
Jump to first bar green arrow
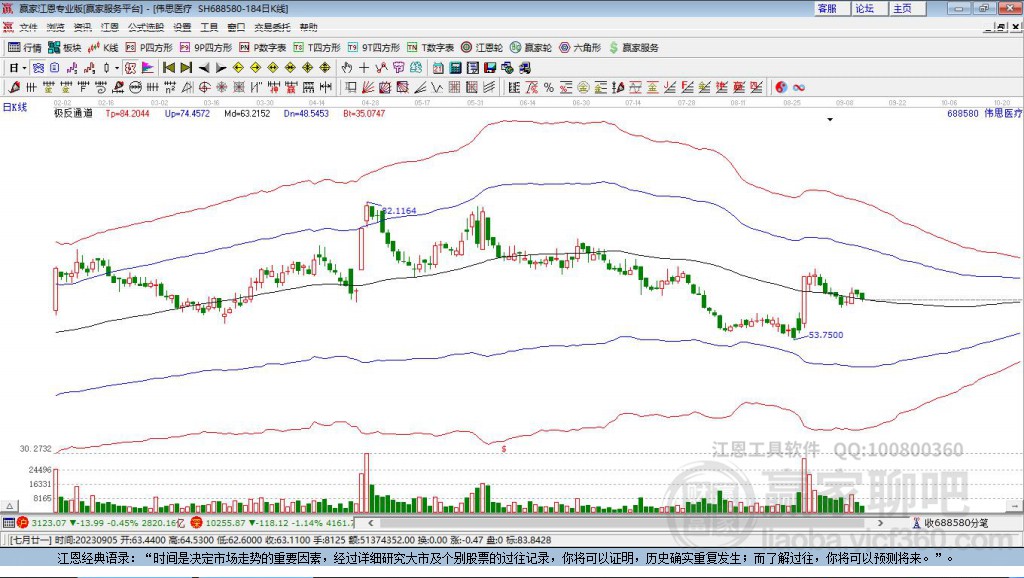pyautogui.click(x=168, y=68)
